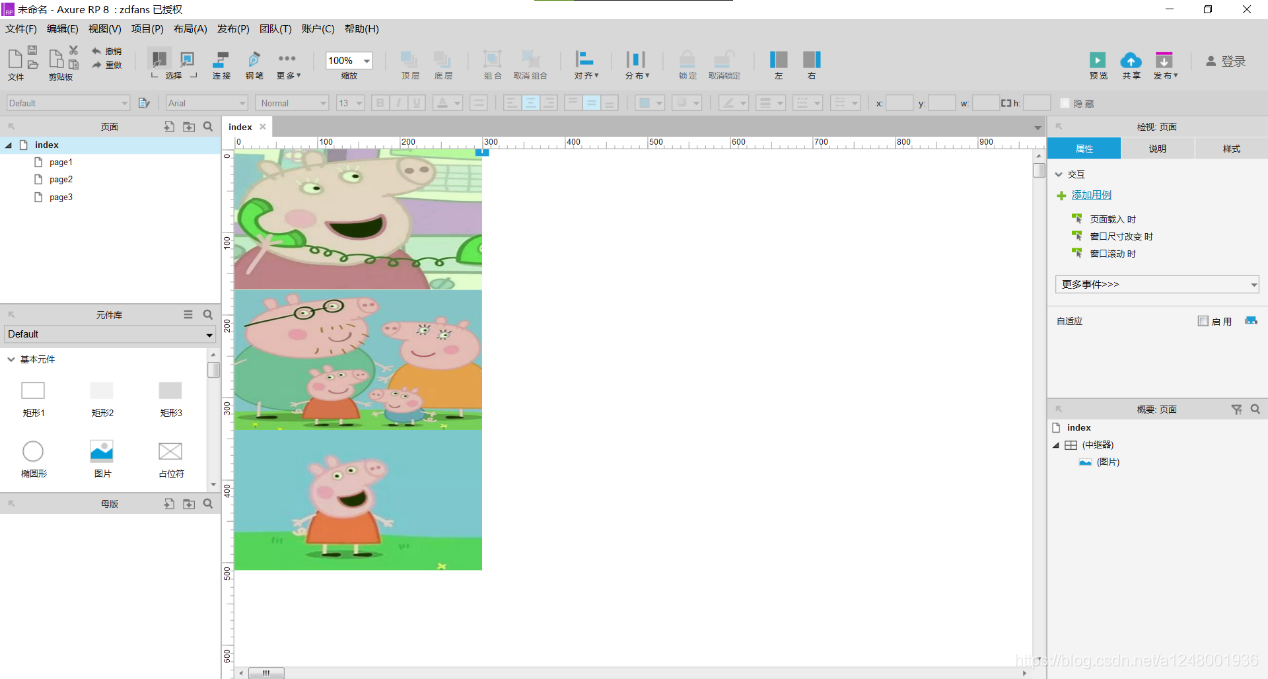Image resolution: width=1268 pixels, height=679 pixels.
Task: Collapse the 基本元件 section
Action: tap(11, 359)
